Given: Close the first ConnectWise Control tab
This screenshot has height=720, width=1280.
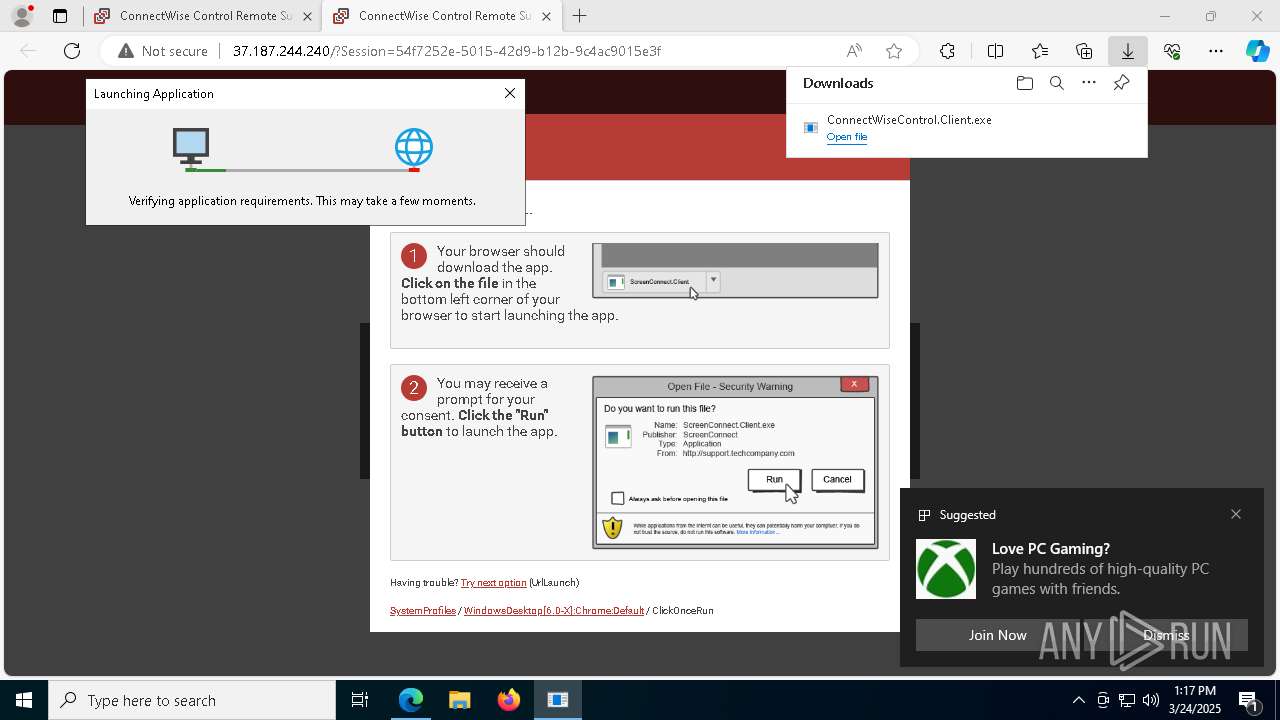Looking at the screenshot, I should 307,16.
